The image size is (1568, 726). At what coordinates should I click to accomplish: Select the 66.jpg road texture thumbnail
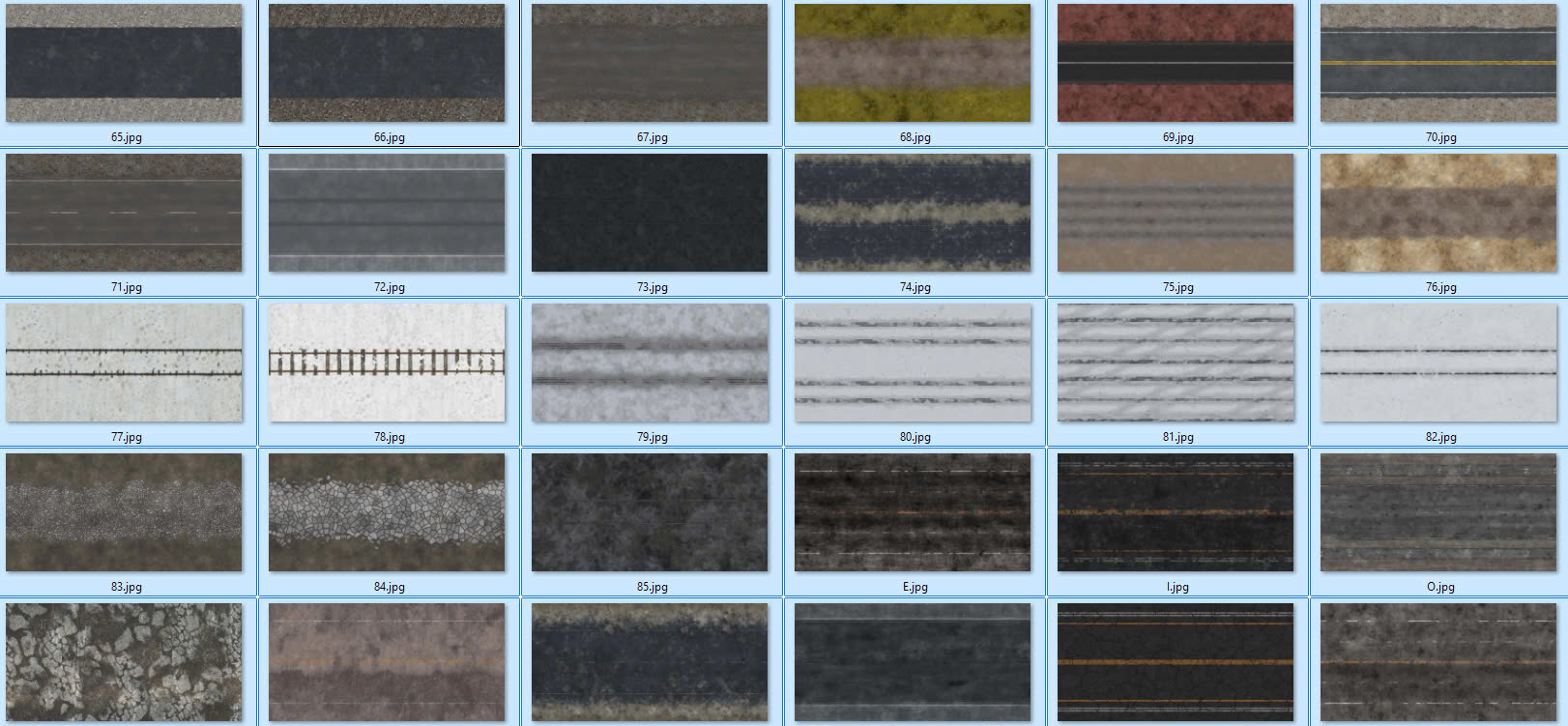coord(387,63)
